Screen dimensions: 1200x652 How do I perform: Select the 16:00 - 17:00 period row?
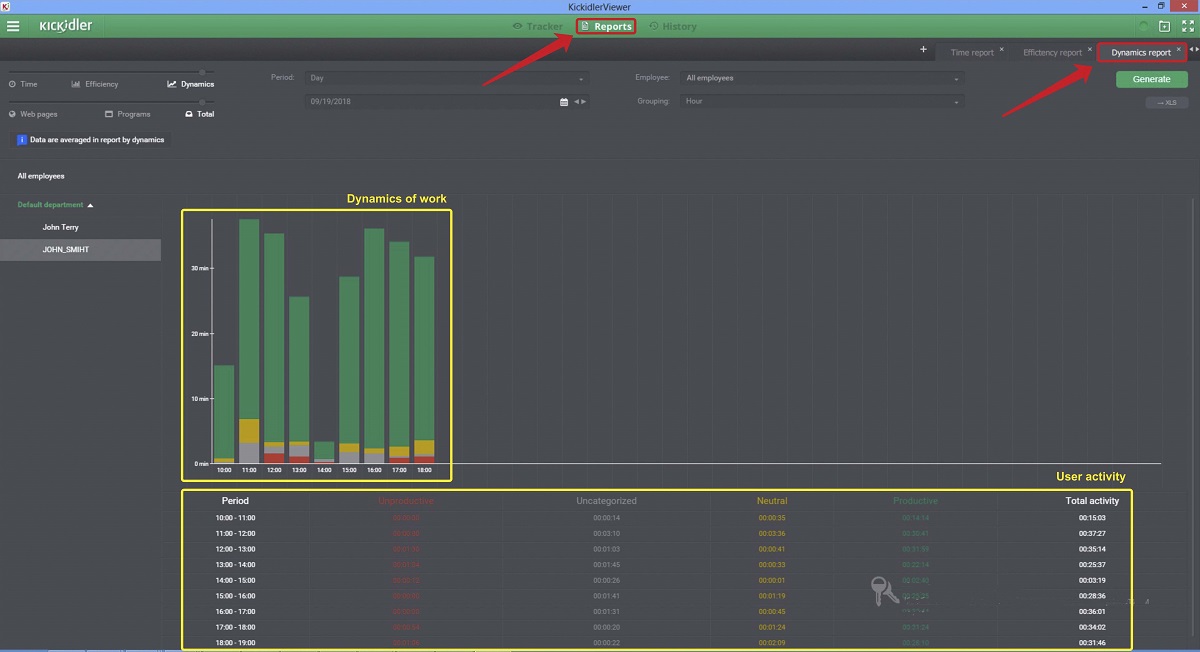click(x=657, y=611)
